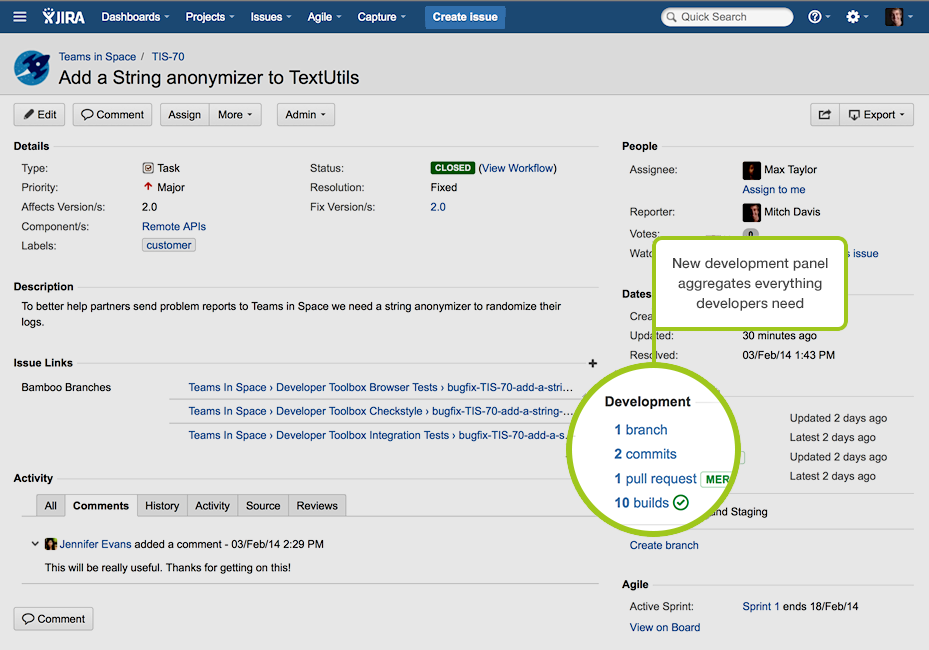Viewport: 929px width, 650px height.
Task: Click the bottom Comment button
Action: [x=53, y=619]
